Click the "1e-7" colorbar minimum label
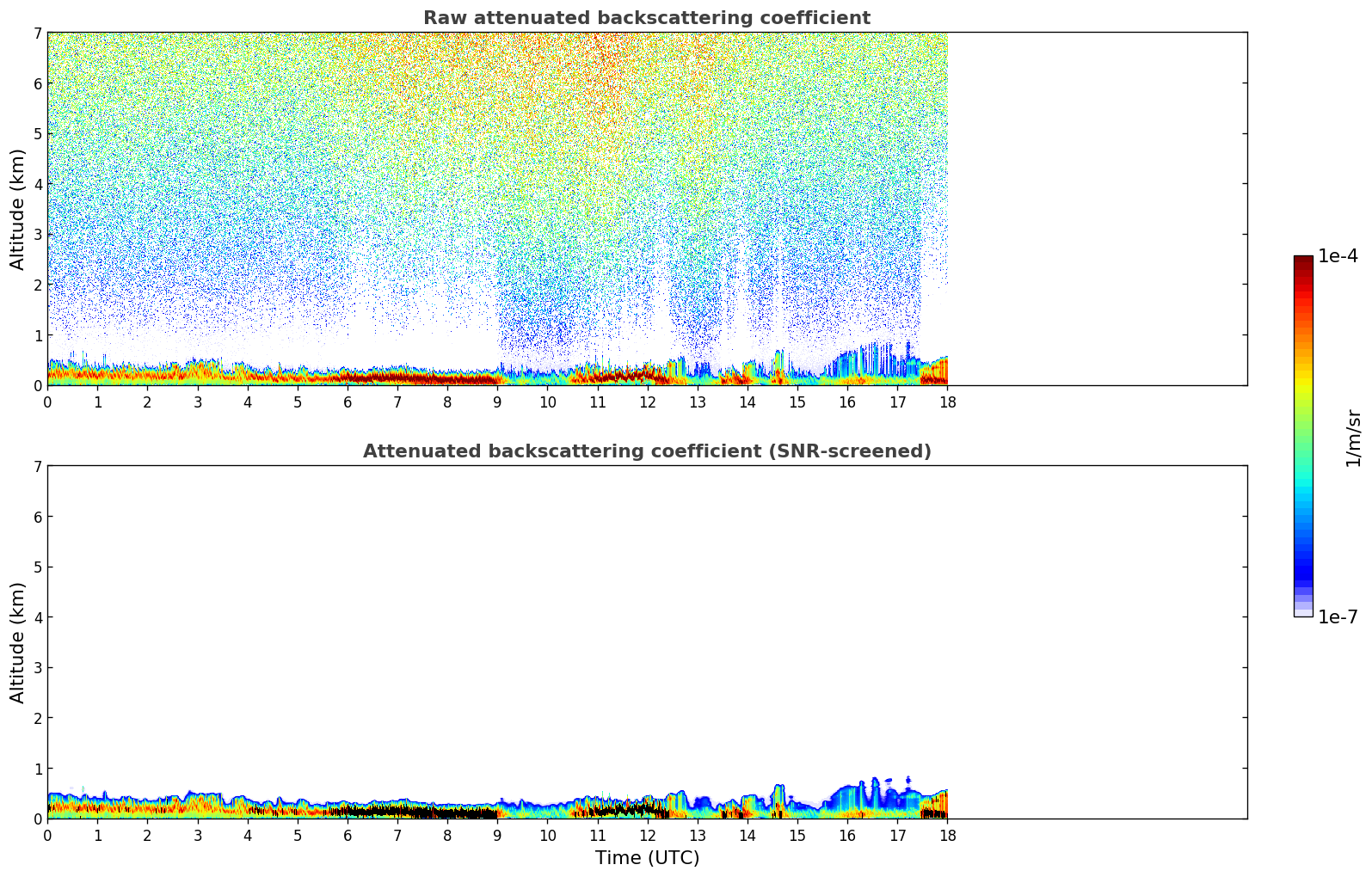1372x877 pixels. (x=1338, y=617)
